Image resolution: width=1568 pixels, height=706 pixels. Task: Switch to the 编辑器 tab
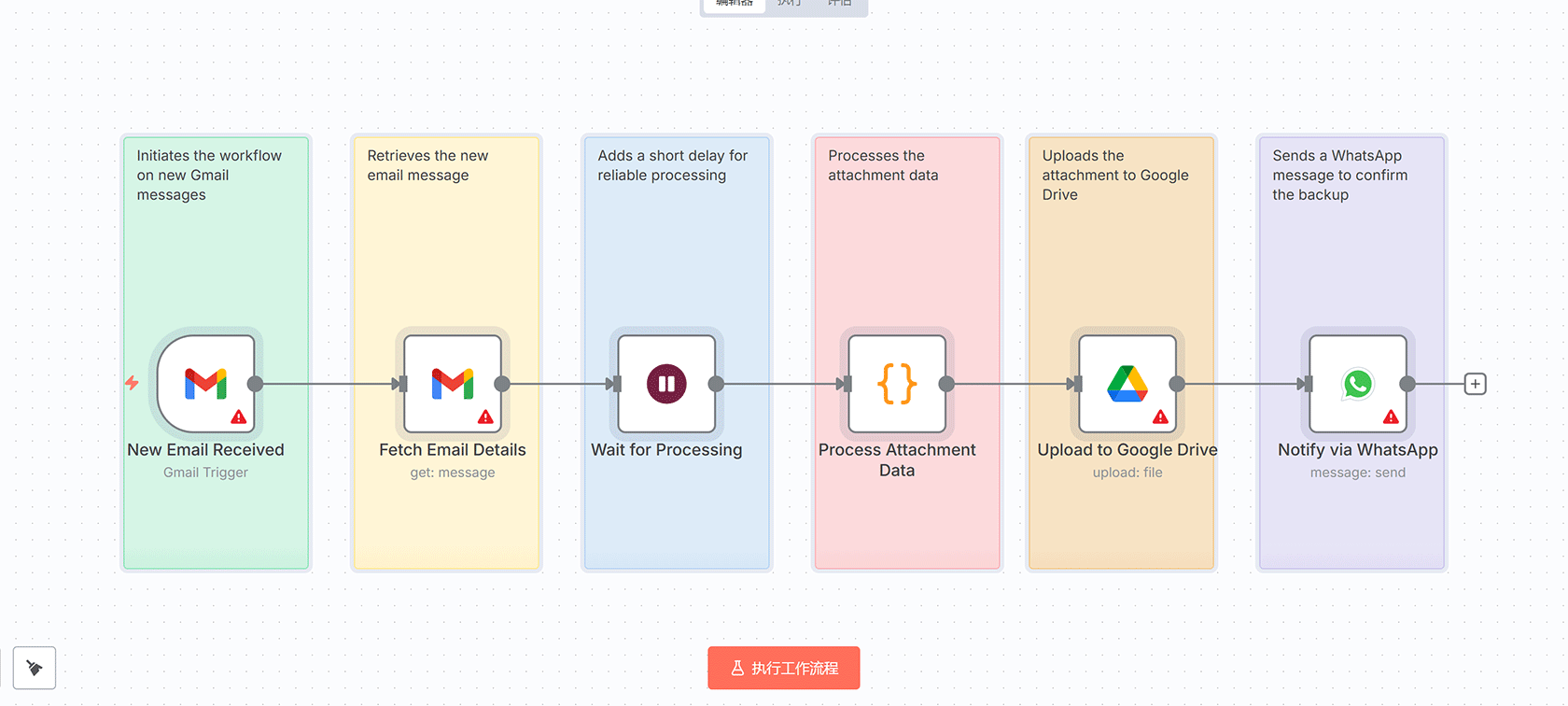pos(735,4)
